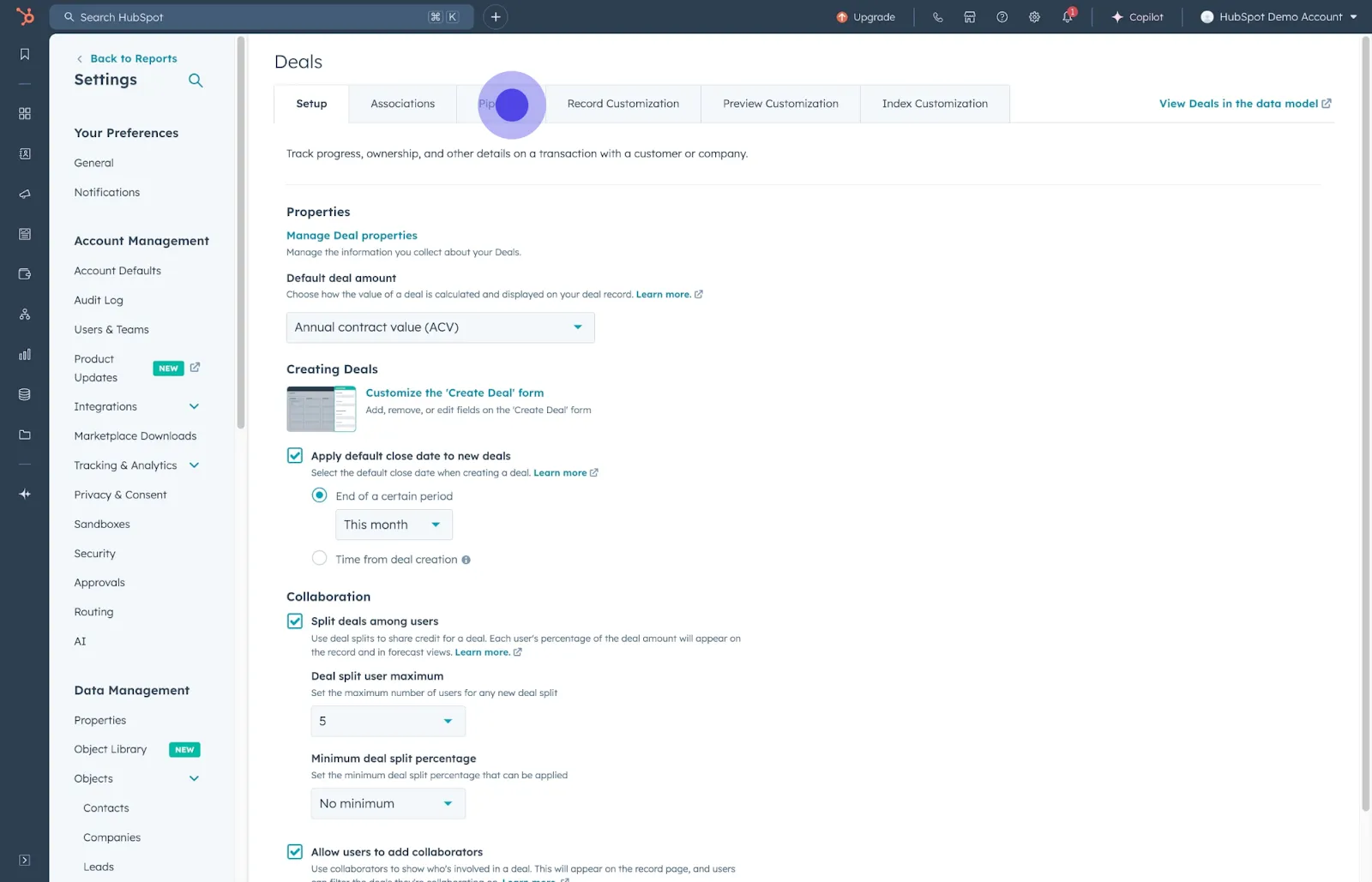Open Manage Deal properties link

click(x=352, y=235)
